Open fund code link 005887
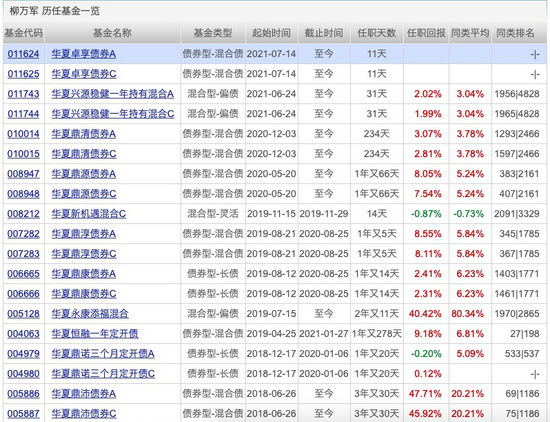Image resolution: width=550 pixels, height=422 pixels. pyautogui.click(x=23, y=414)
